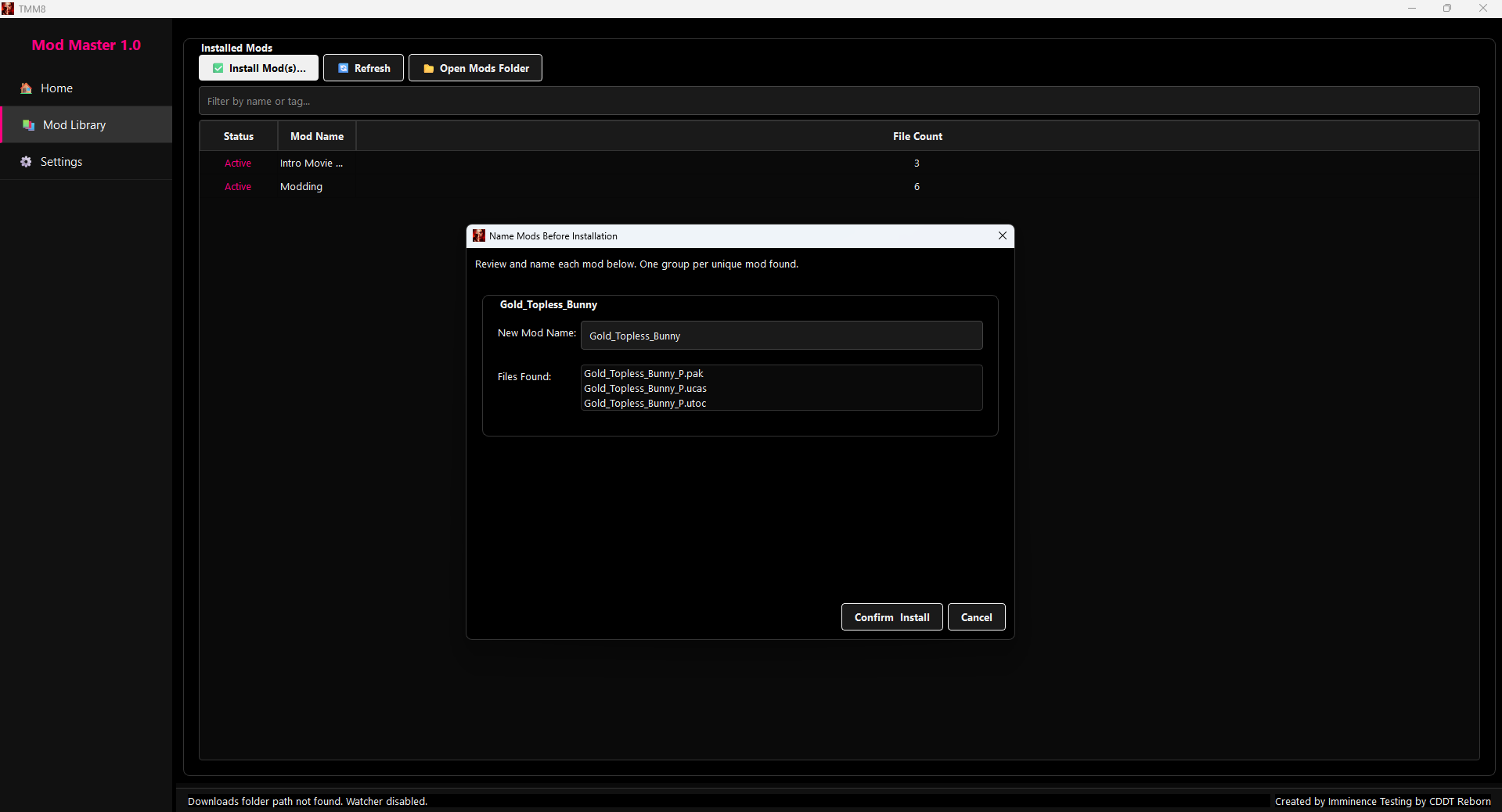The image size is (1502, 812).
Task: Switch to the Mod Library page
Action: point(74,125)
